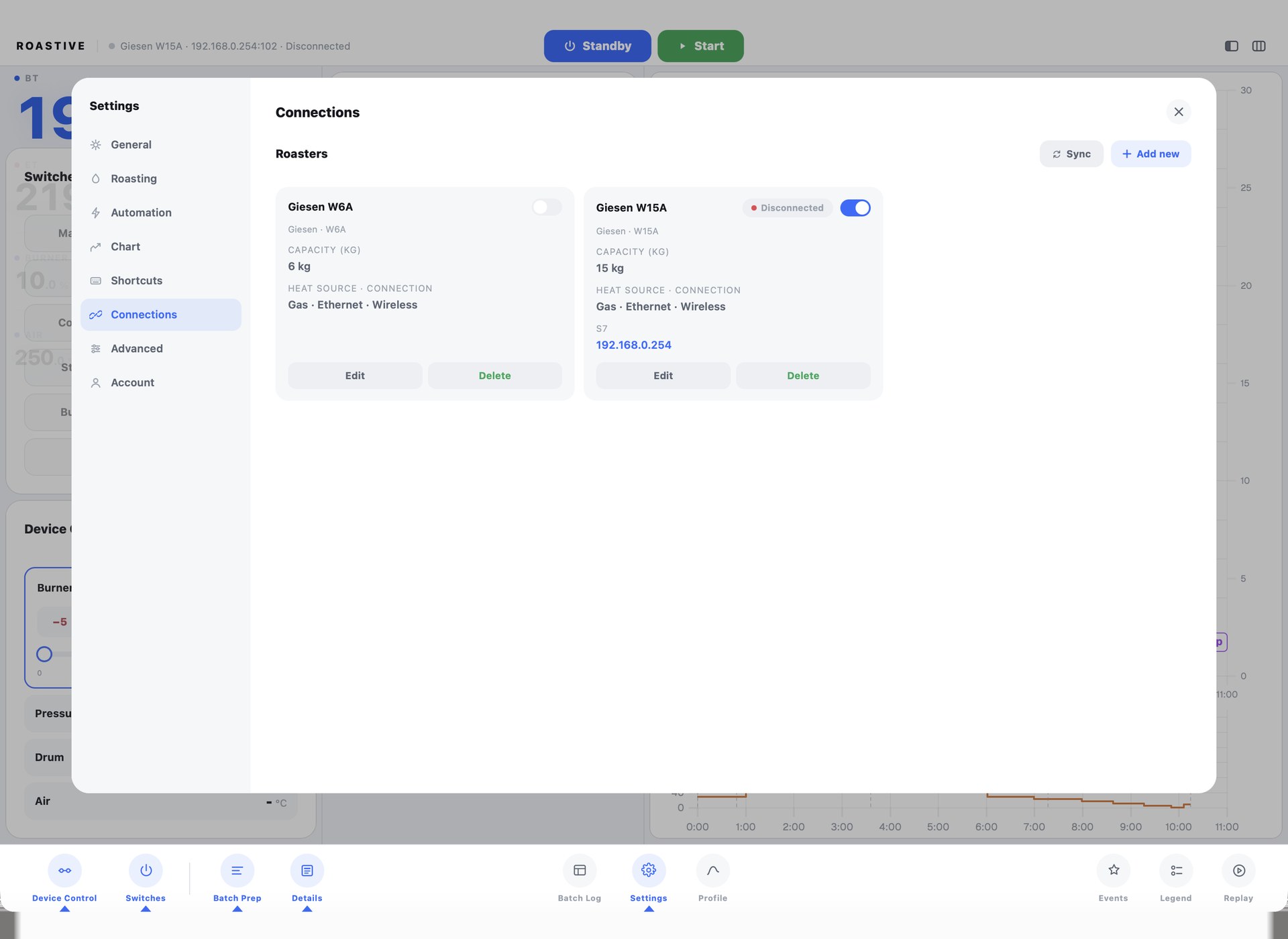
Task: Open Details panel icon
Action: (x=307, y=871)
